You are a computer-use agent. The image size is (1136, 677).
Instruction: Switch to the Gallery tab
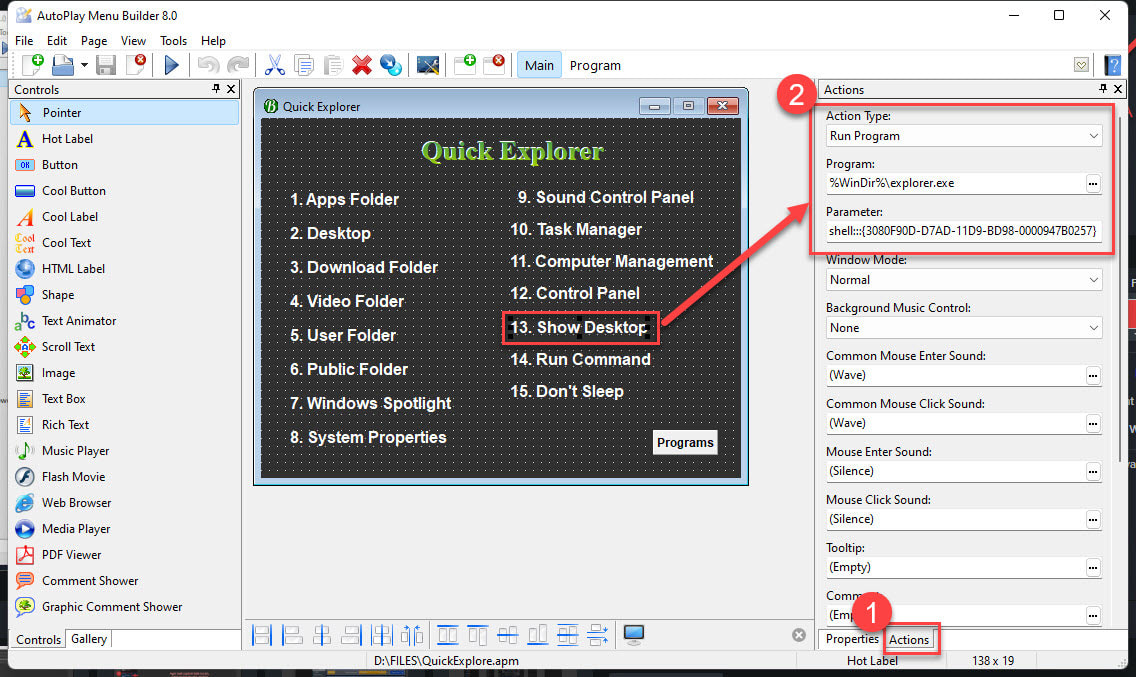tap(89, 639)
